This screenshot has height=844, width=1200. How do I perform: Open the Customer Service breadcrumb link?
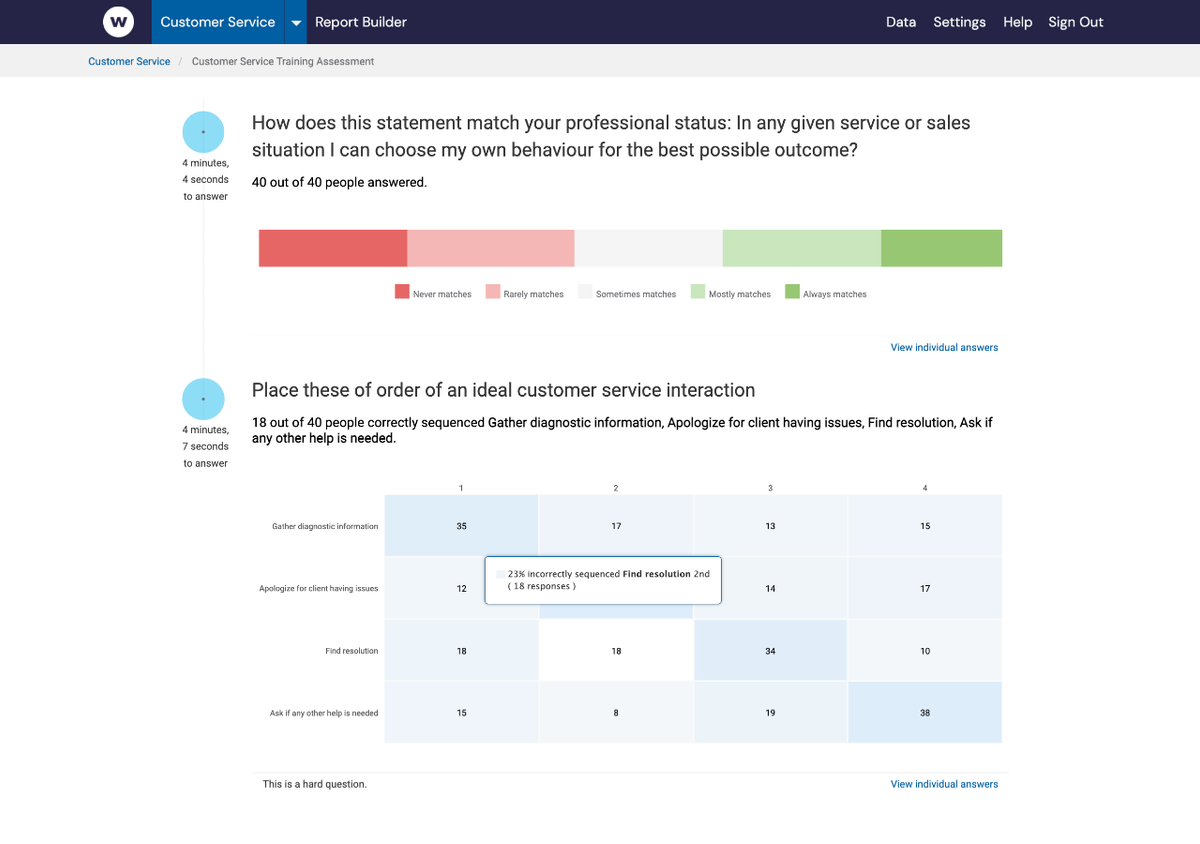pyautogui.click(x=128, y=61)
